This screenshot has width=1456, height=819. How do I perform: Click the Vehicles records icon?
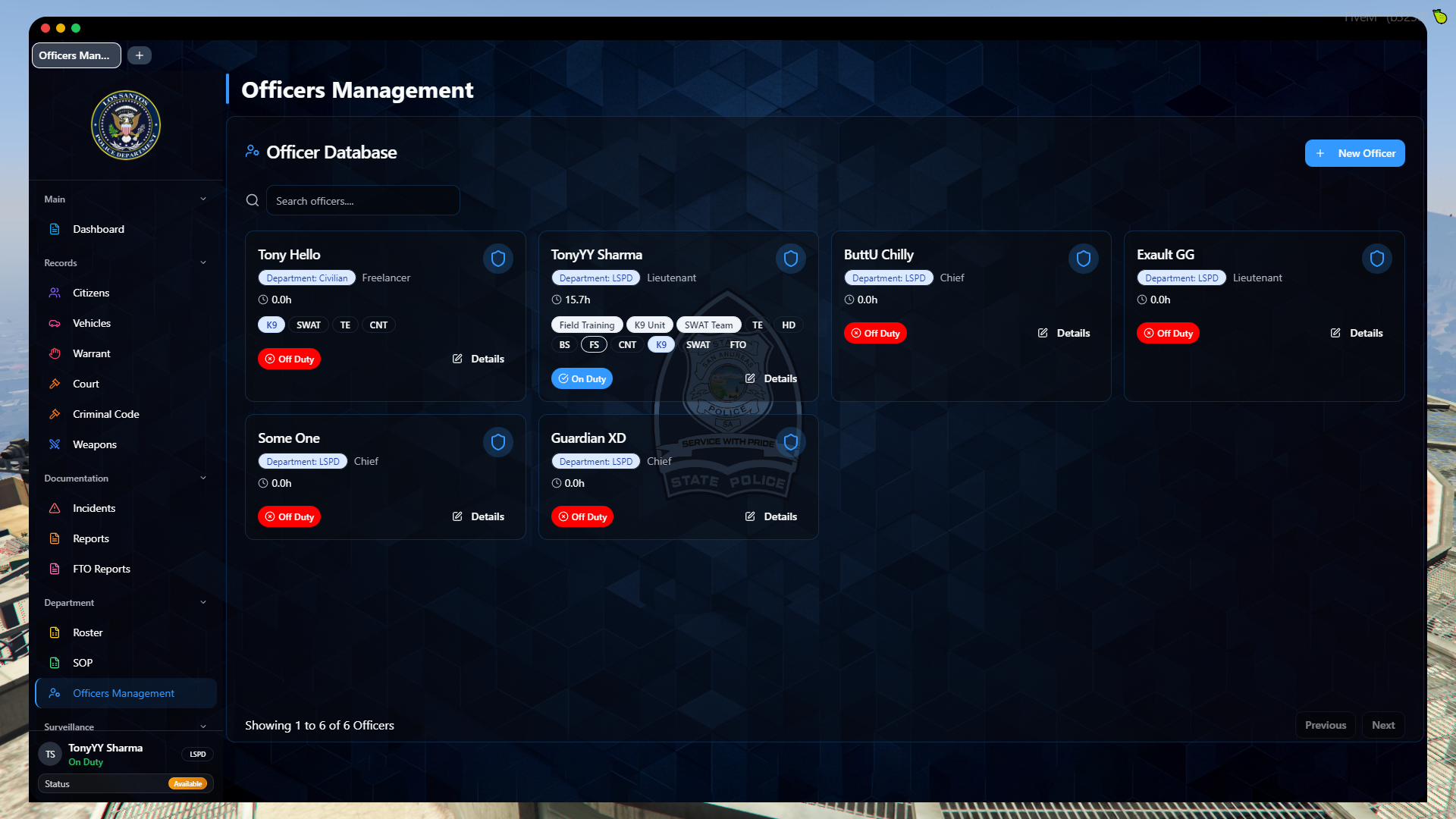coord(54,323)
